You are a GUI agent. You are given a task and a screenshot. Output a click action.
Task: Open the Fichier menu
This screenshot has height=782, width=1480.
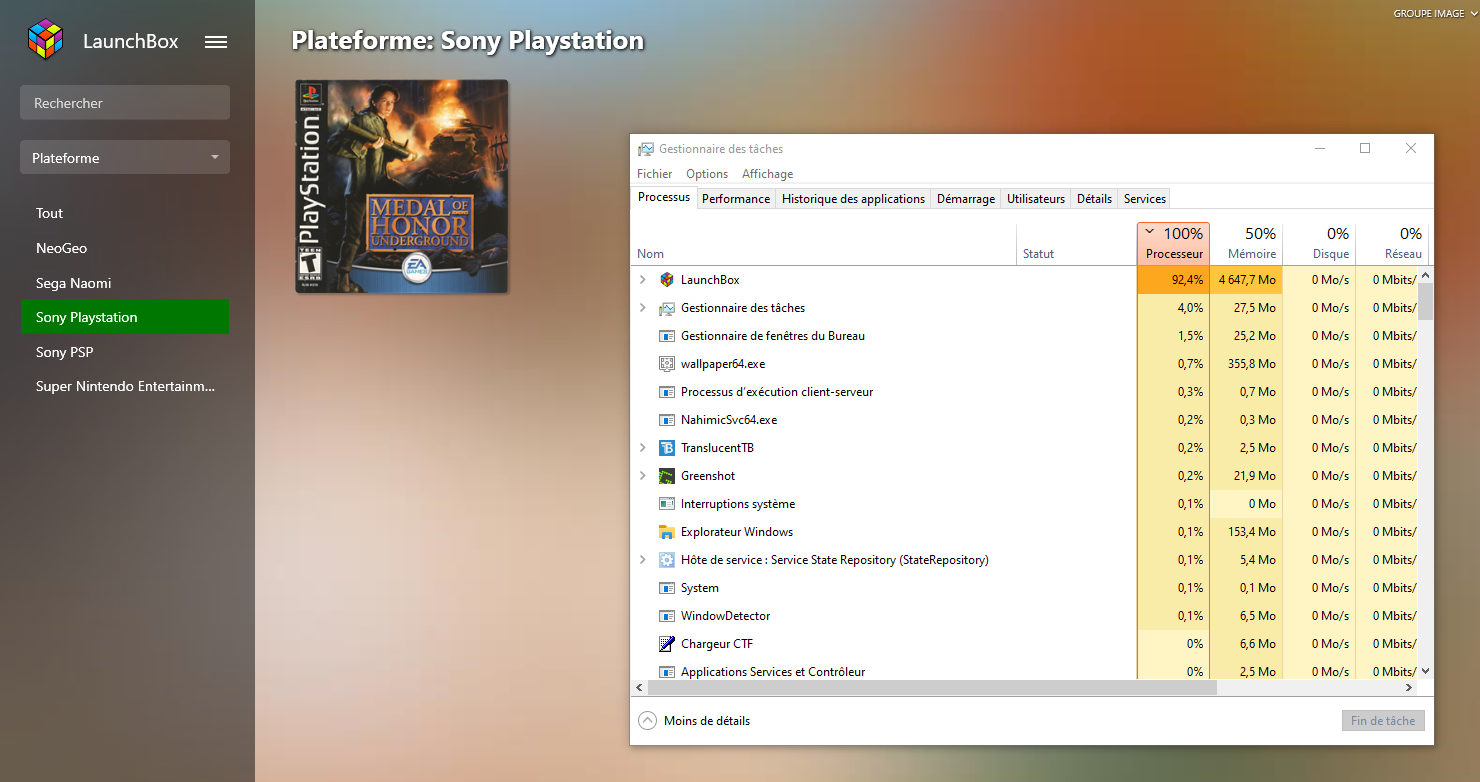pyautogui.click(x=655, y=174)
